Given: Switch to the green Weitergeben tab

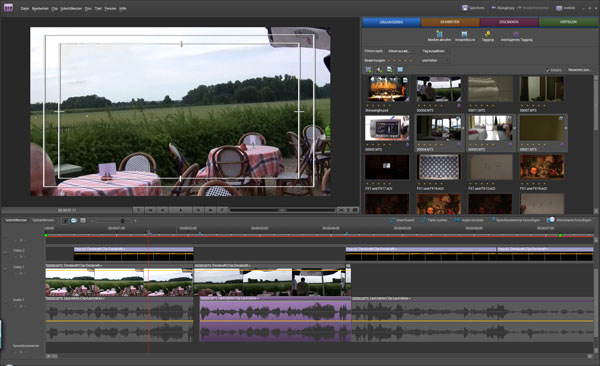Looking at the screenshot, I should 568,22.
